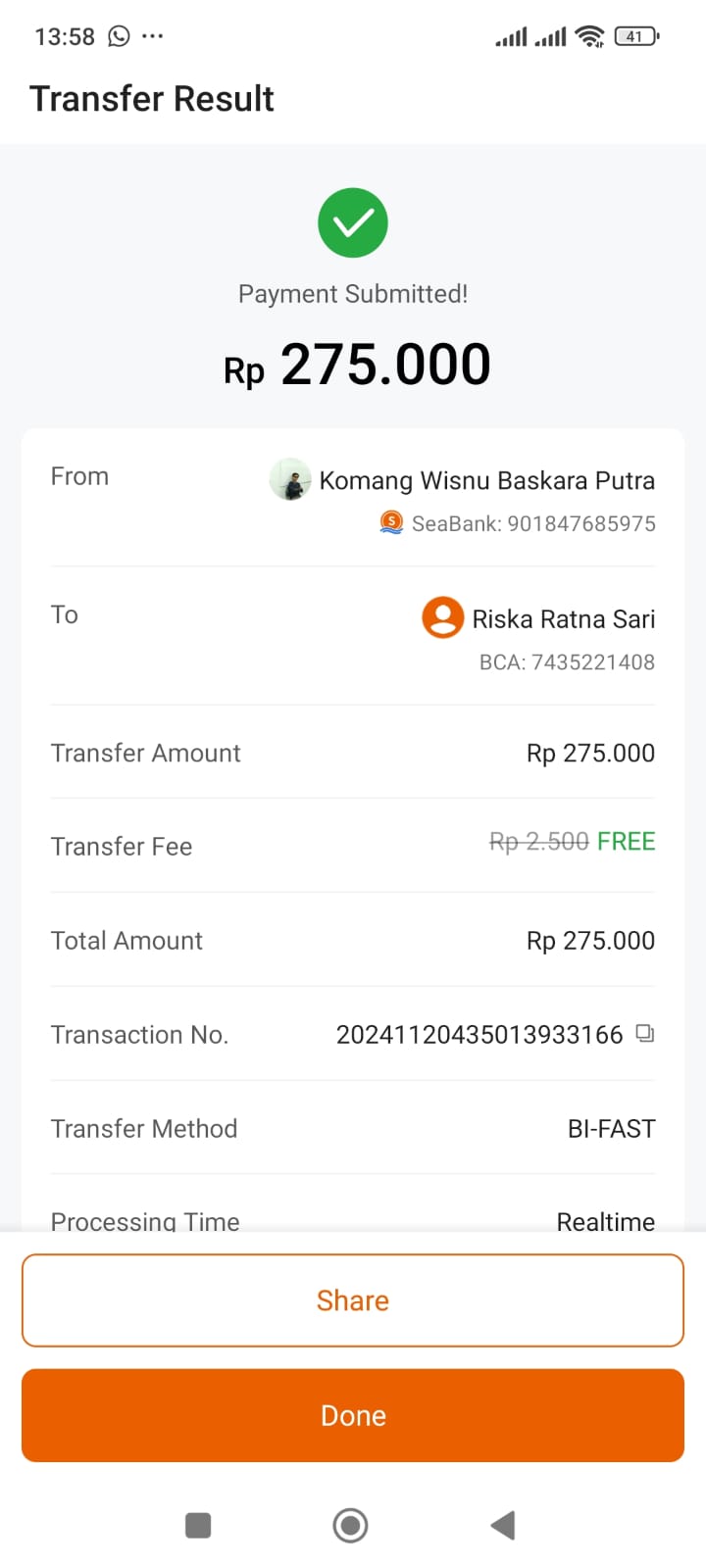Viewport: 706px width, 1568px height.
Task: Tap the WhatsApp notification icon
Action: tap(119, 36)
